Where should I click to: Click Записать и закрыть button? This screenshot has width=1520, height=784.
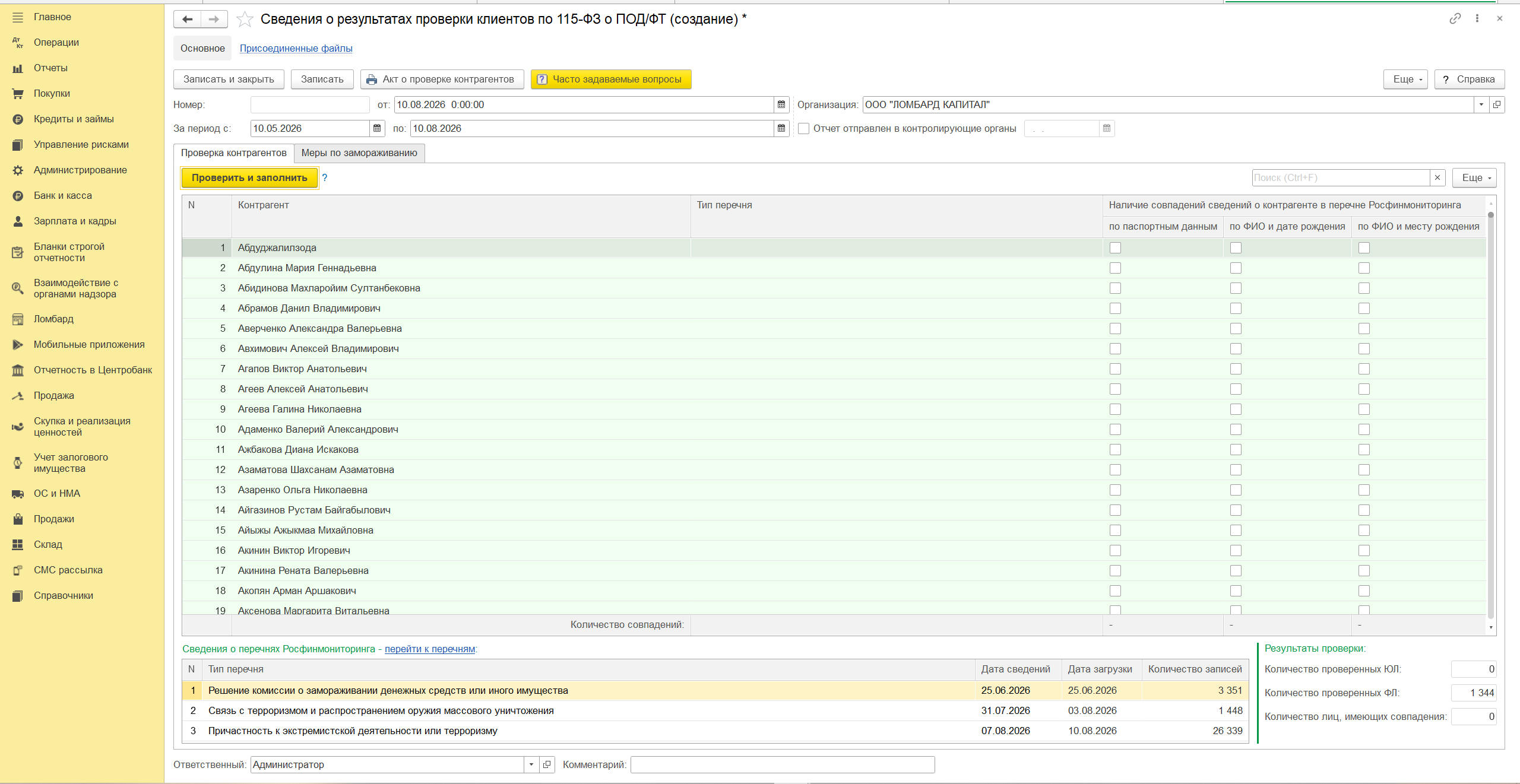229,80
